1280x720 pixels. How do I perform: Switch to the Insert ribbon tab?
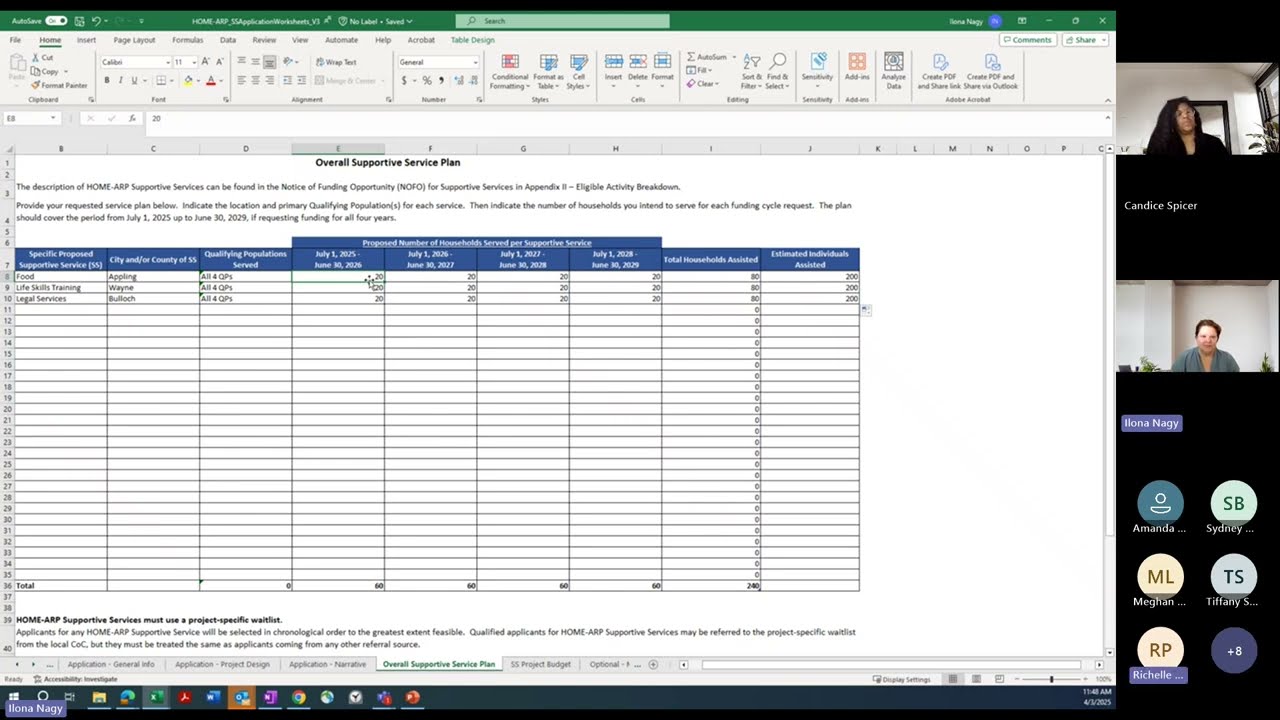pyautogui.click(x=86, y=40)
